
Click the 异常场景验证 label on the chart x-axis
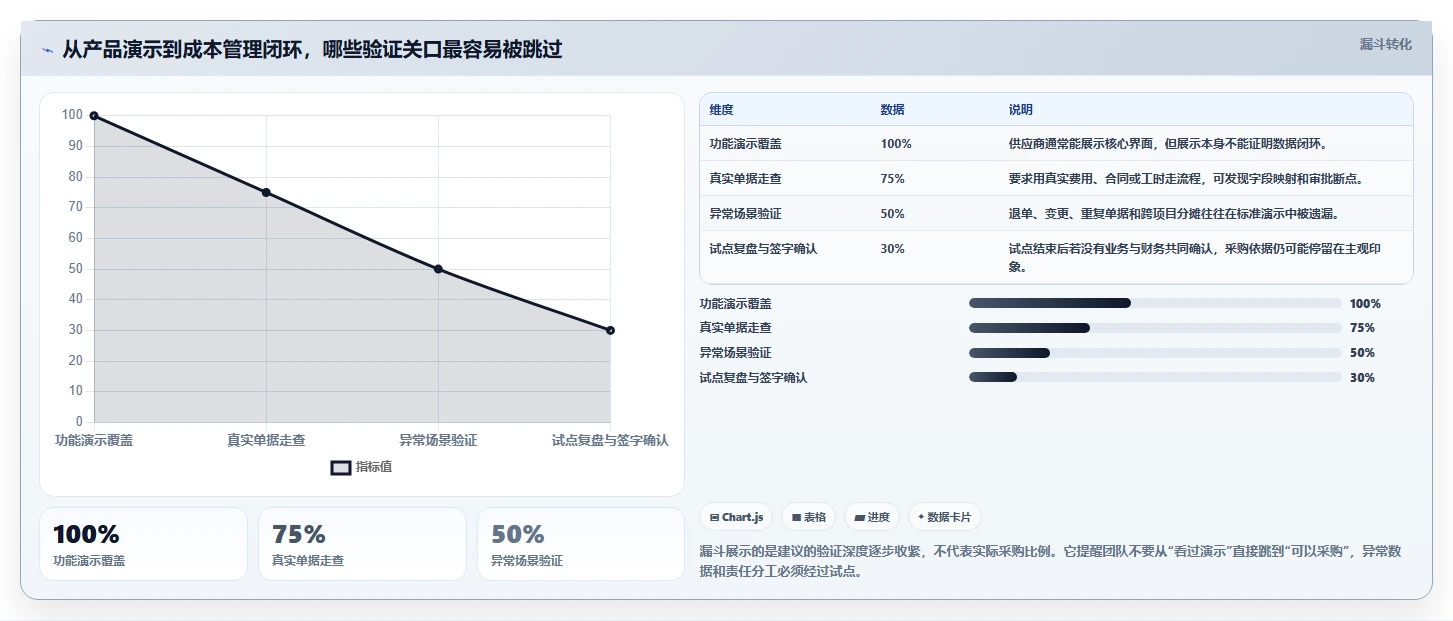coord(438,440)
